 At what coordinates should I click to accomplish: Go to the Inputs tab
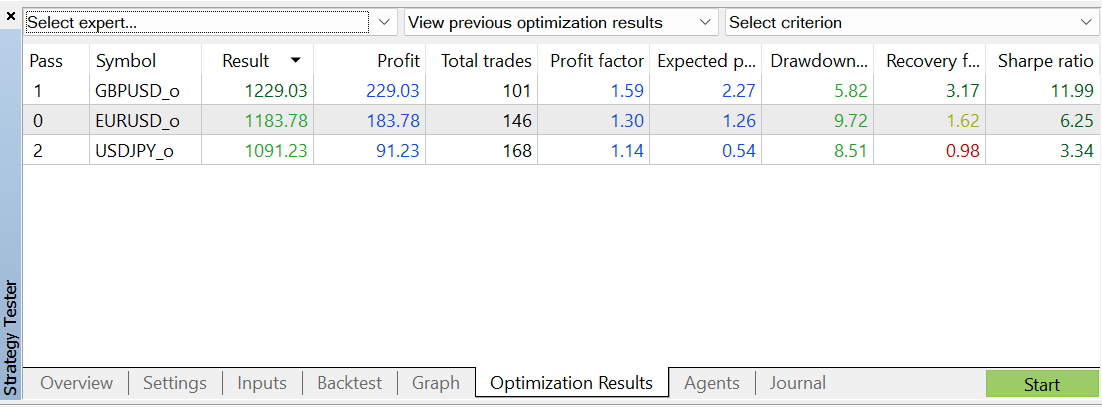coord(262,383)
